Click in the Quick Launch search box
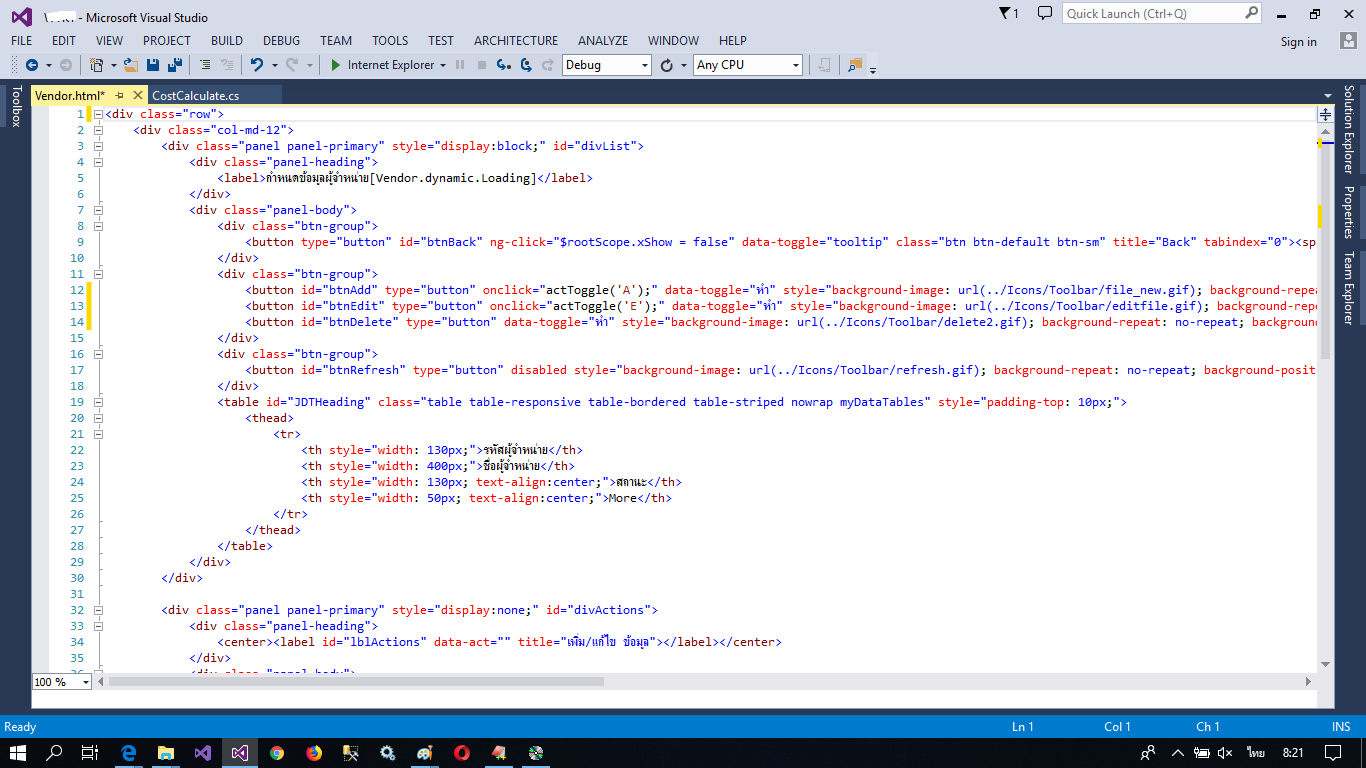The image size is (1366, 768). (1152, 14)
